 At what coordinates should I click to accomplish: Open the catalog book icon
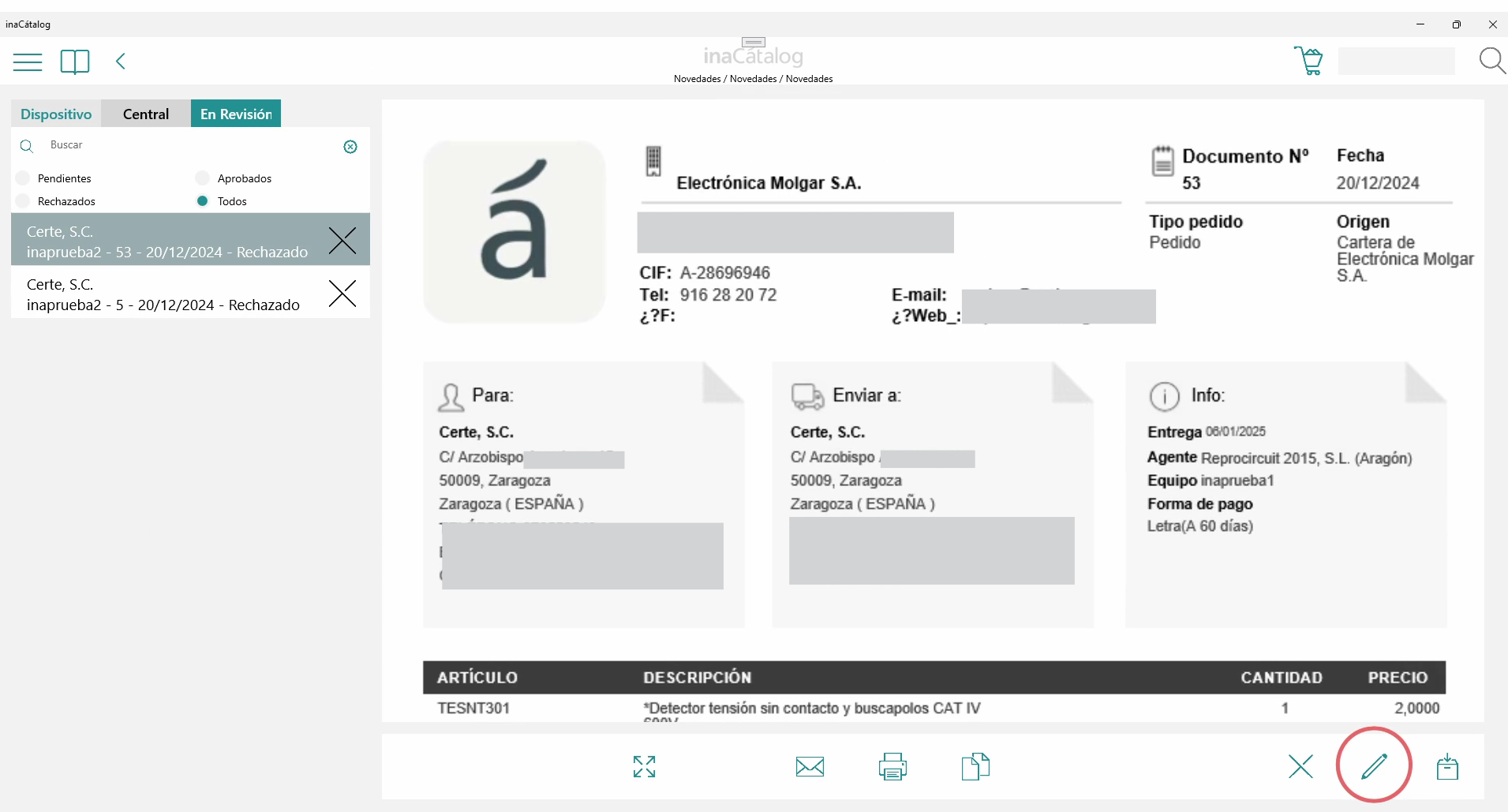pos(75,62)
